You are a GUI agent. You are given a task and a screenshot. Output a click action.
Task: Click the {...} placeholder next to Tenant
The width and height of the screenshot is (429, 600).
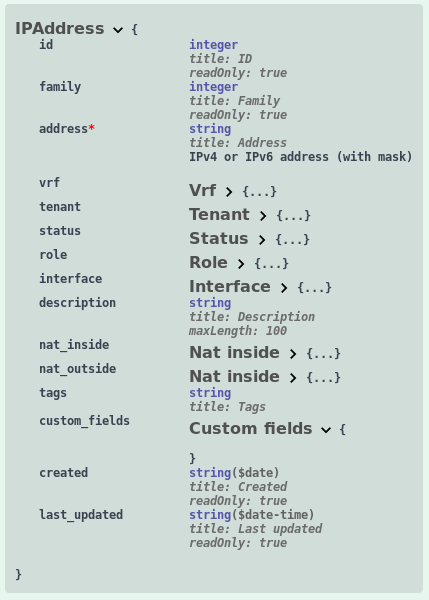click(294, 215)
